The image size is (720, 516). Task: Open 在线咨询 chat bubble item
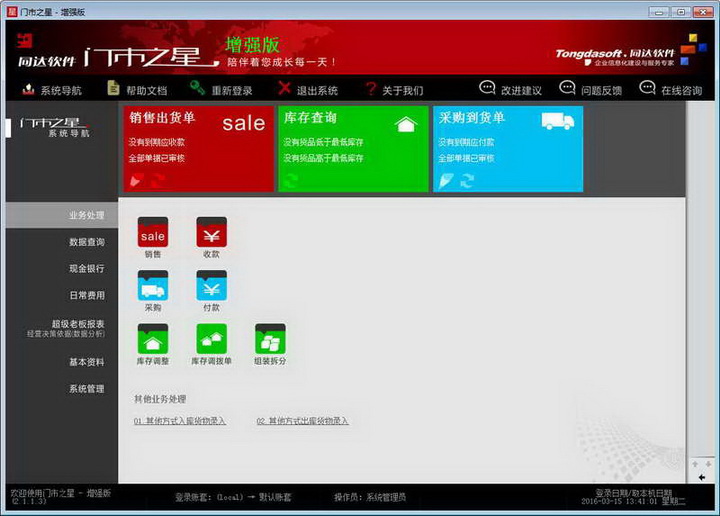pos(671,89)
